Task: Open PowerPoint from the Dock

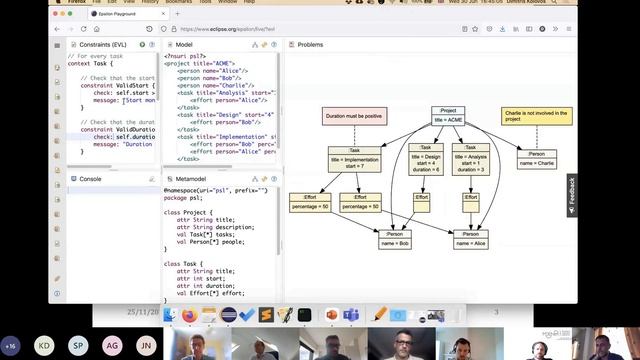Action: click(x=331, y=315)
